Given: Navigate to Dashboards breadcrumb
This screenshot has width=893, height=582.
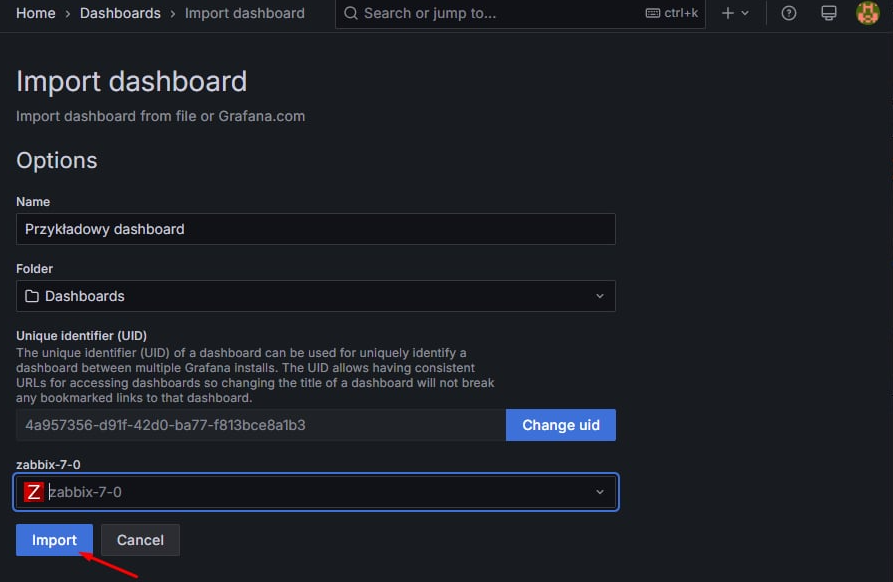Looking at the screenshot, I should tap(120, 14).
